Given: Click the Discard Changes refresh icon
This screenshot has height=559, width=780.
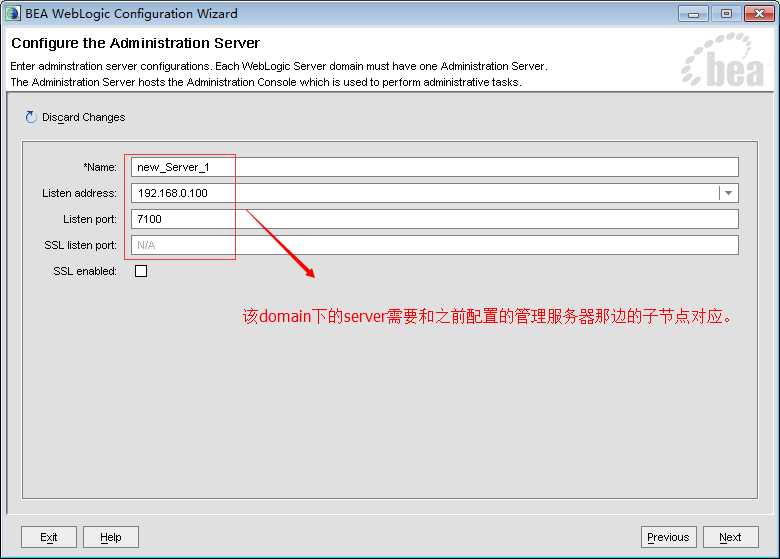Looking at the screenshot, I should pyautogui.click(x=31, y=117).
